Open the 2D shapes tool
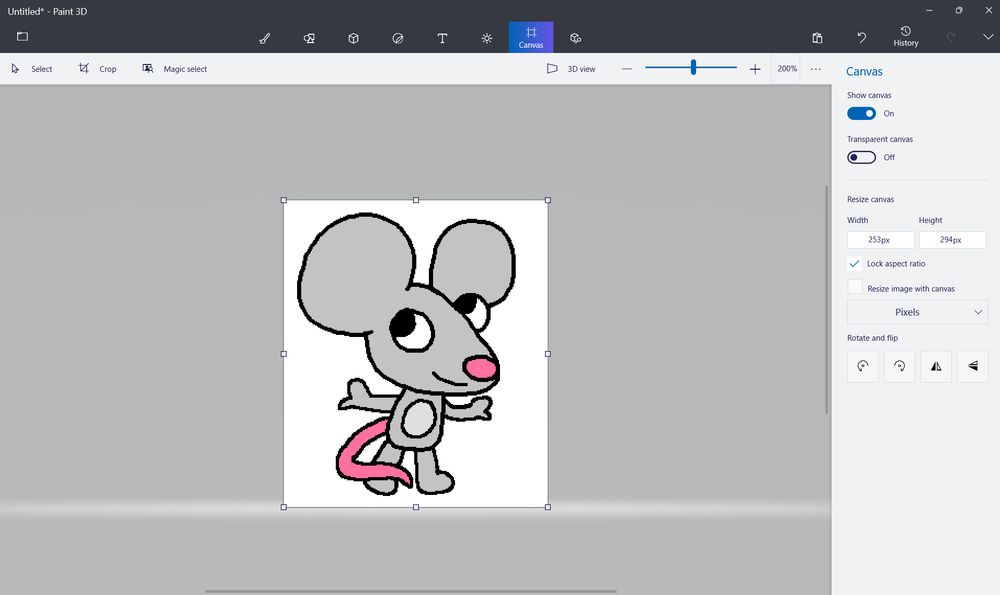Viewport: 1000px width, 595px height. coord(309,38)
